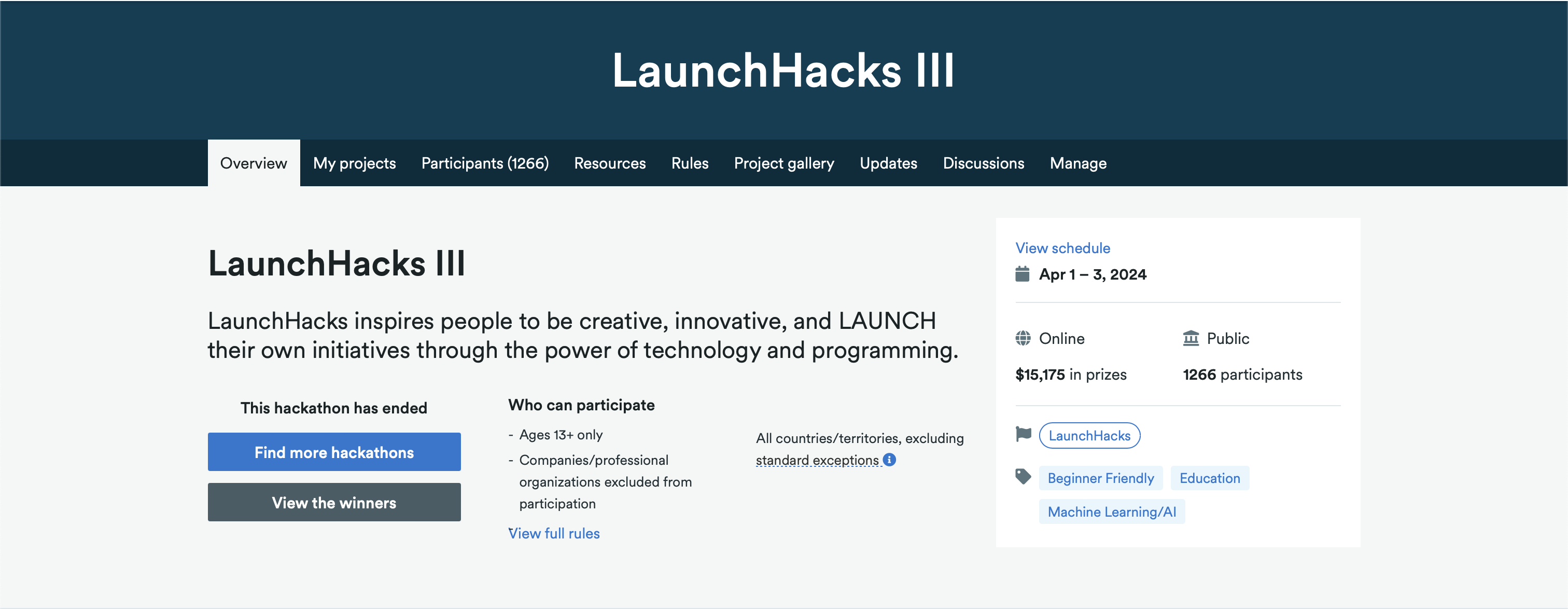The width and height of the screenshot is (1568, 609).
Task: Go to the Resources tab
Action: tap(610, 163)
